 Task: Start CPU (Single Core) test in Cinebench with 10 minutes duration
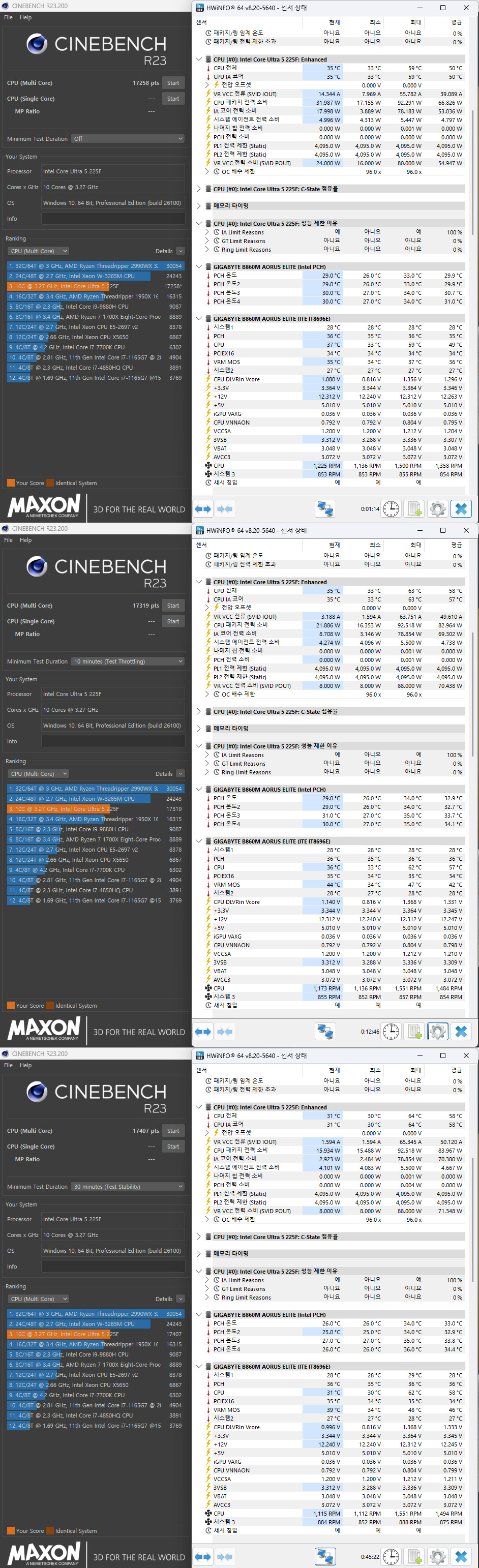coord(173,621)
